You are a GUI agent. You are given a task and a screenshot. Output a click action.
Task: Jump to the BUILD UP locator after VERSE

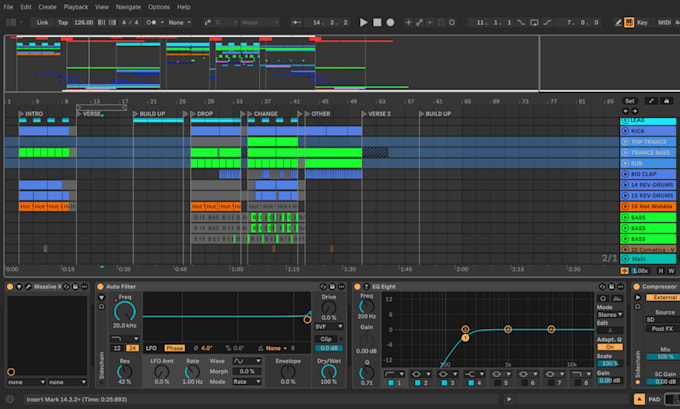tap(149, 114)
